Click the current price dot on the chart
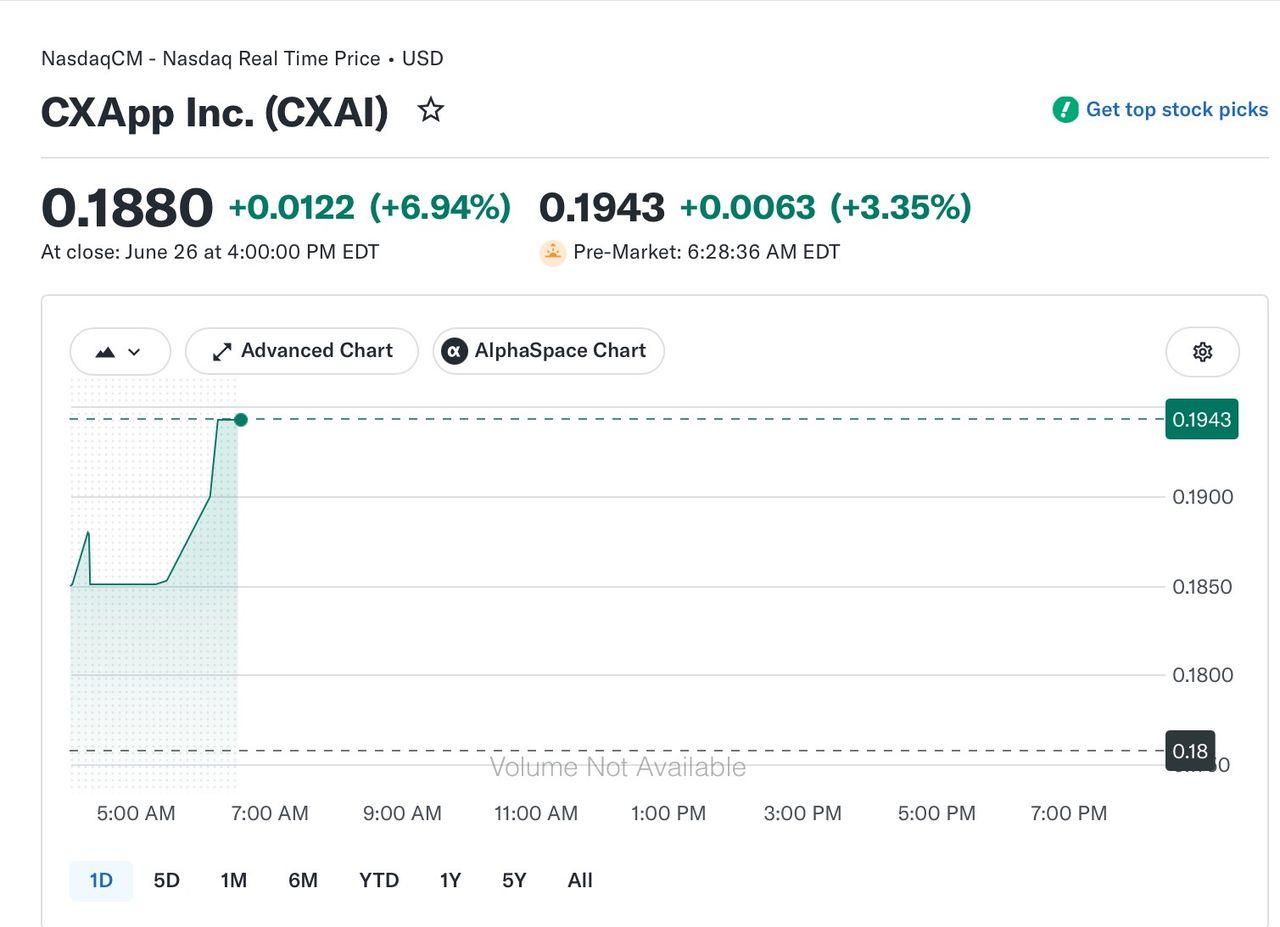This screenshot has height=927, width=1280. click(x=241, y=420)
